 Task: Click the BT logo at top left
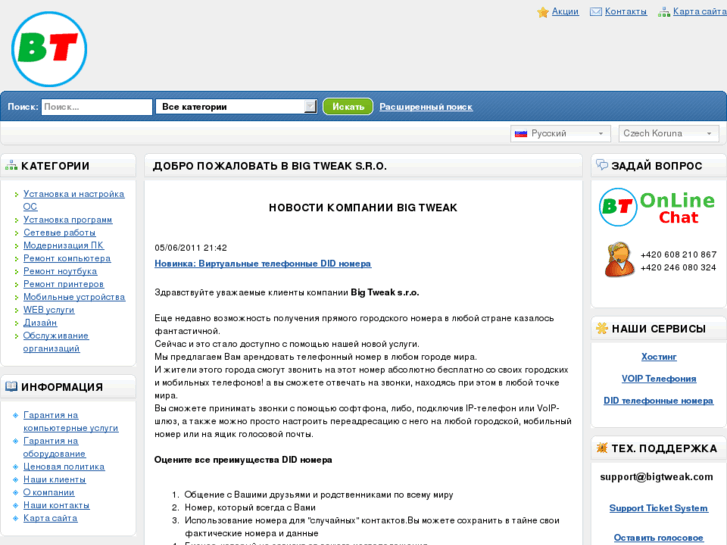(x=49, y=49)
